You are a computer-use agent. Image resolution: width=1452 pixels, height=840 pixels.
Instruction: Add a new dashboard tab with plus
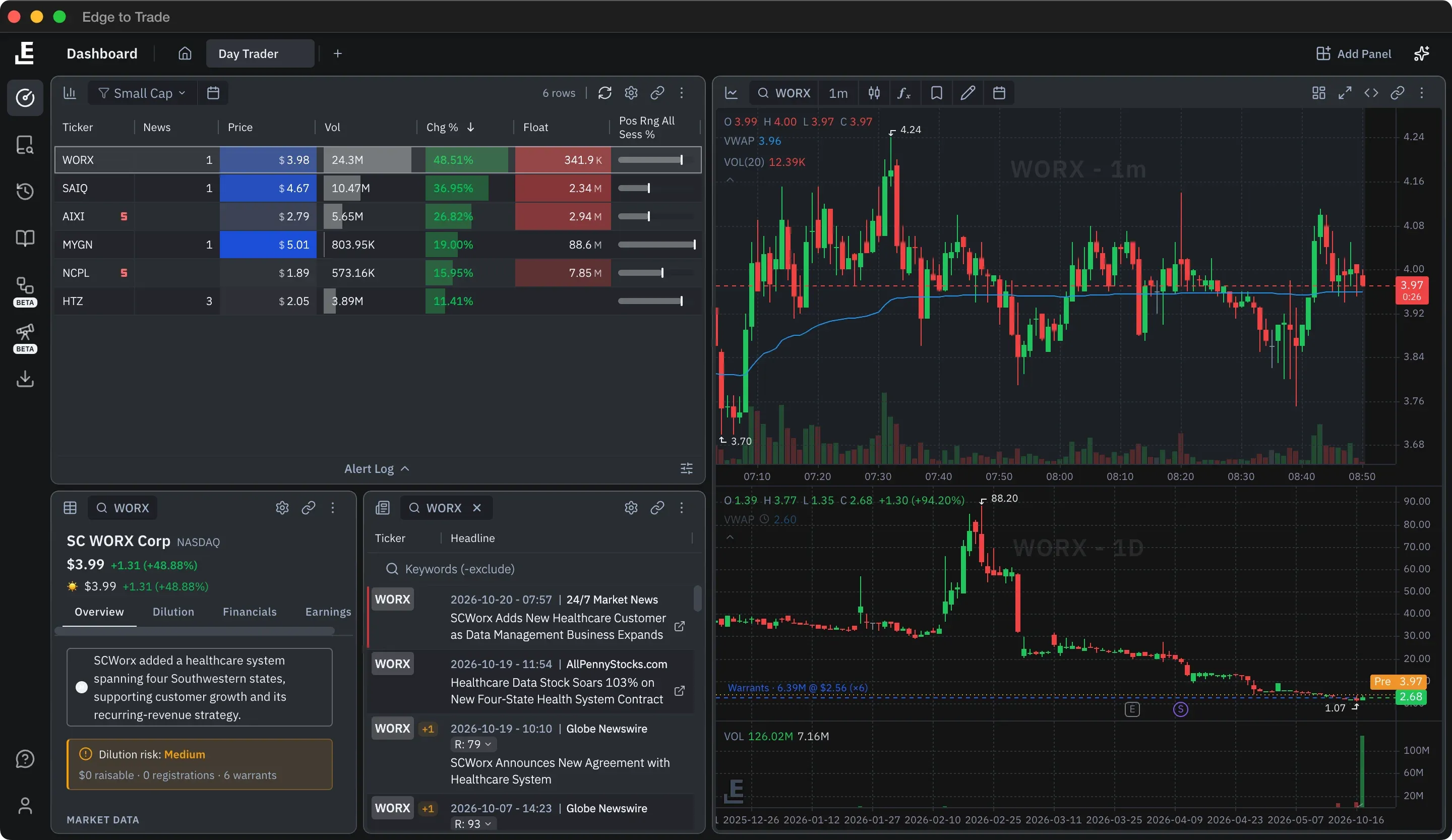(338, 53)
